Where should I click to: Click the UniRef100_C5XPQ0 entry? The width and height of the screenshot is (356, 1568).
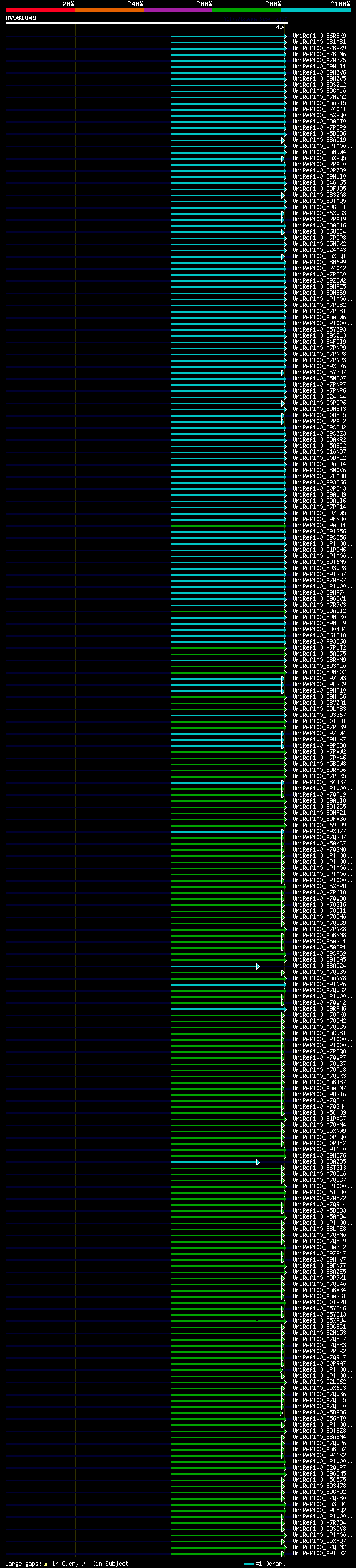pos(319,116)
